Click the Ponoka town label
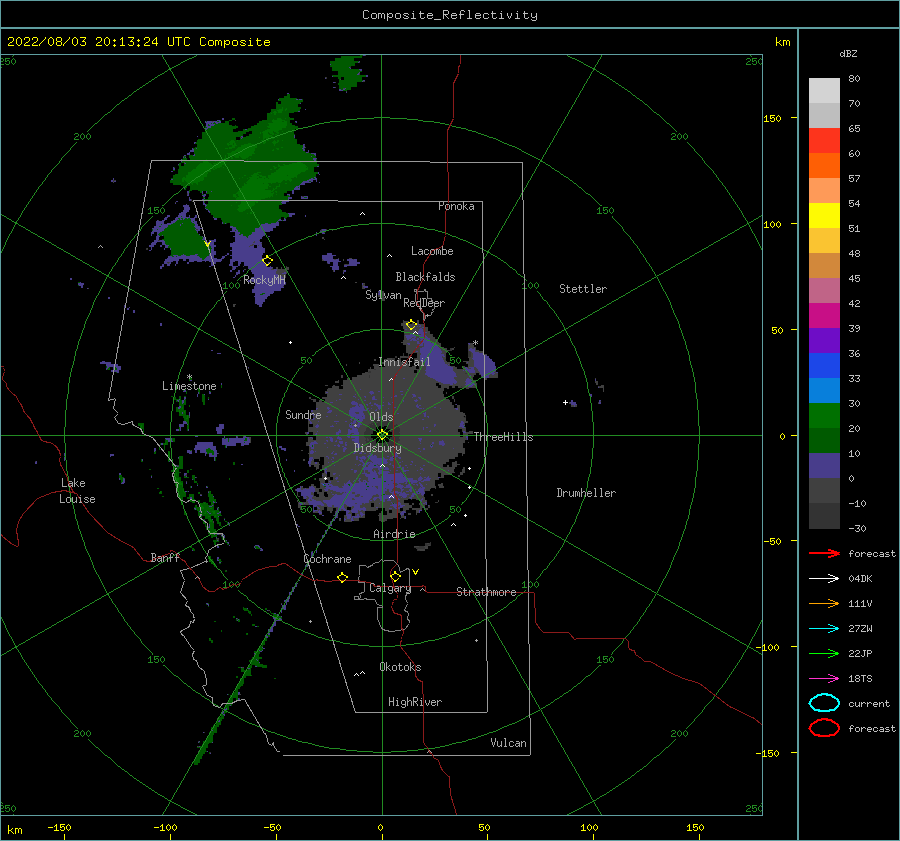The width and height of the screenshot is (900, 841). pos(456,206)
